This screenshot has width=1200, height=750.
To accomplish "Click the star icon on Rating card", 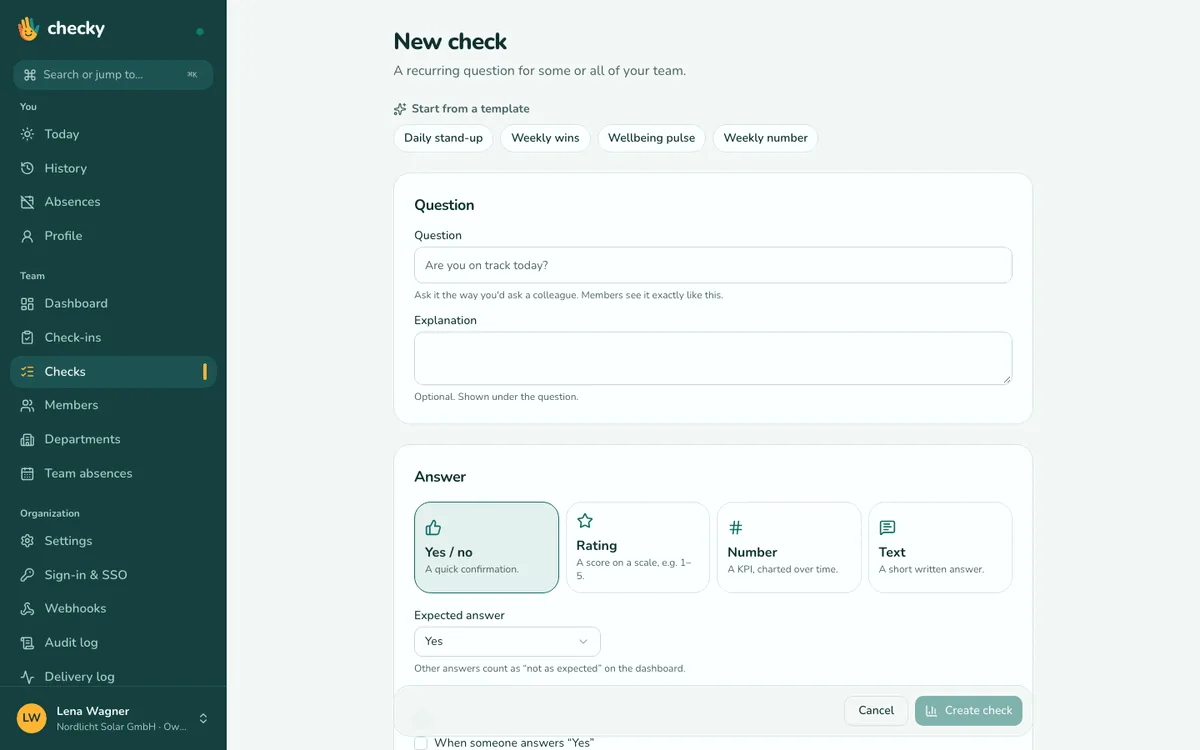I will [585, 521].
